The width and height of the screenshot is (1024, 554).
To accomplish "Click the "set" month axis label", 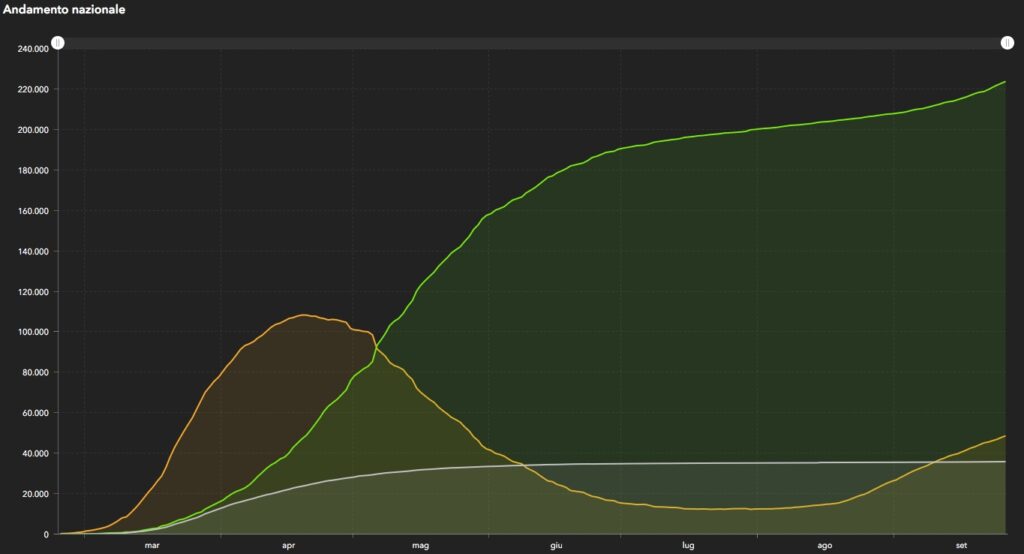I will pos(960,545).
